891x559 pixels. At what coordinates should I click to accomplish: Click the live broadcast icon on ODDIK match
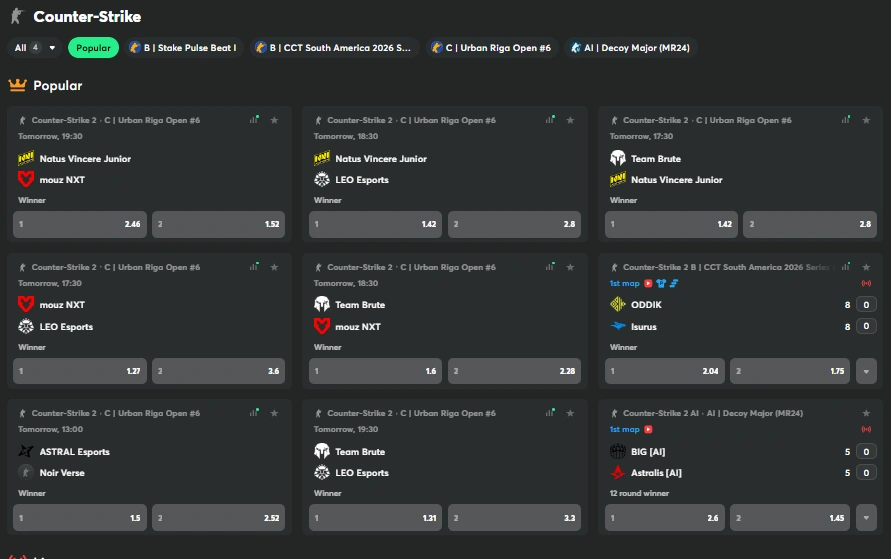coord(866,283)
